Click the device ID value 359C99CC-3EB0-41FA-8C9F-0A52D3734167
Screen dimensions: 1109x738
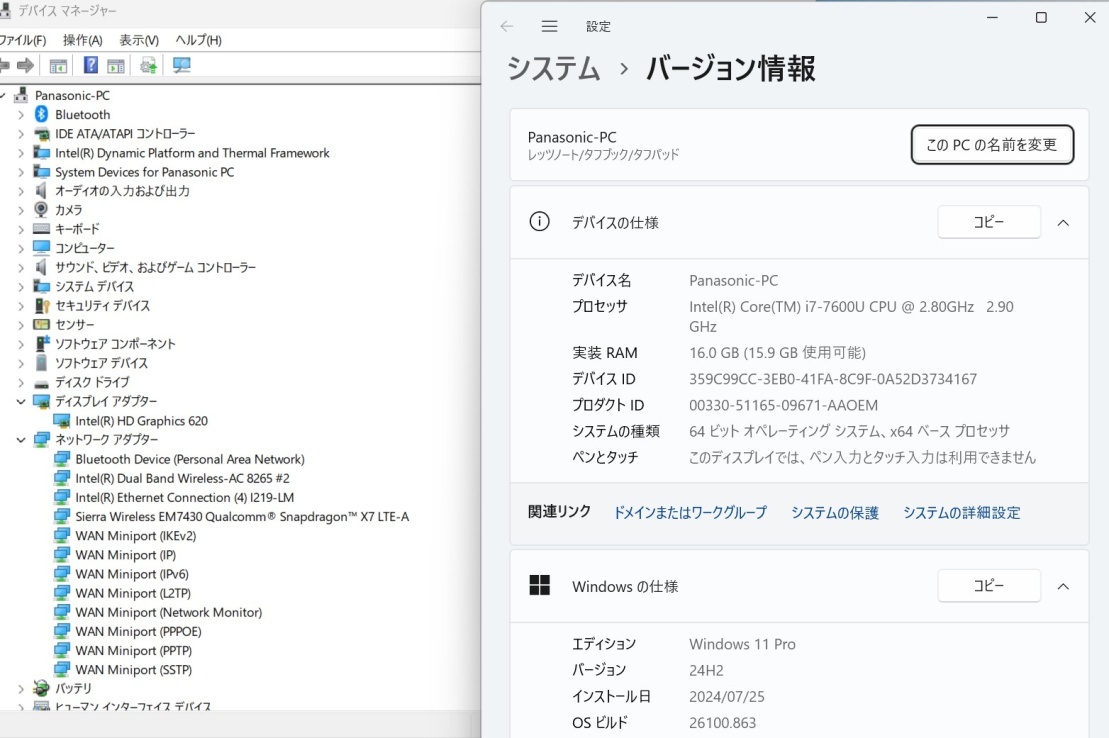tap(833, 379)
